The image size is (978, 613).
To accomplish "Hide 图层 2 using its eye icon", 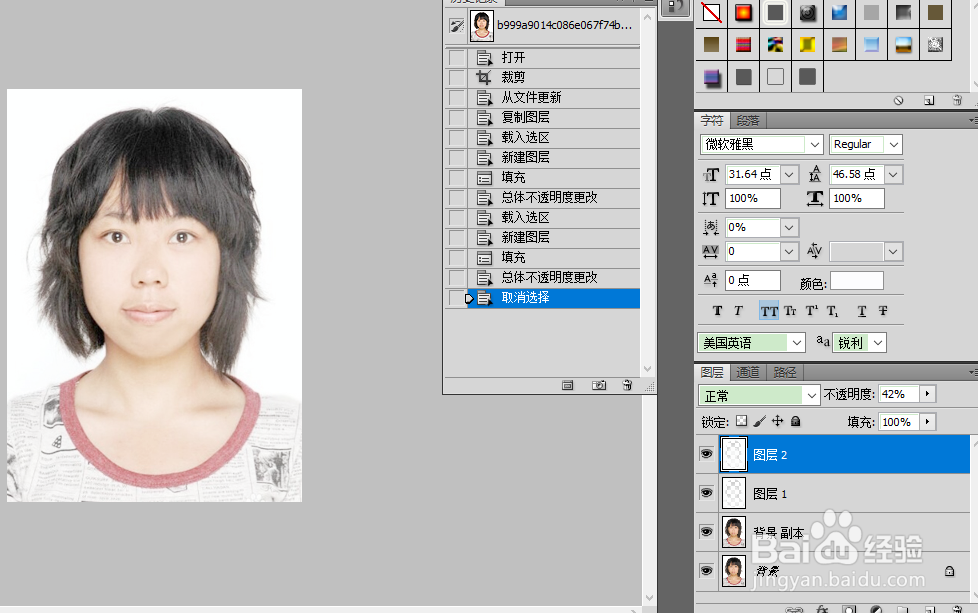I will pos(706,454).
